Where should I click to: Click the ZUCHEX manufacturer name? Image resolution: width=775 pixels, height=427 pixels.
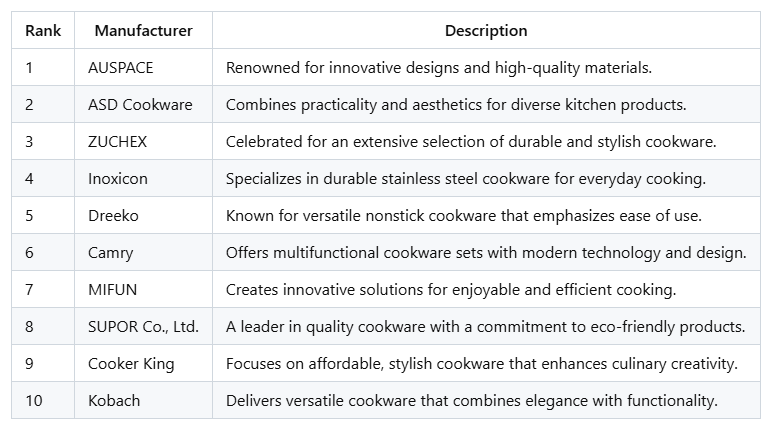click(x=117, y=142)
